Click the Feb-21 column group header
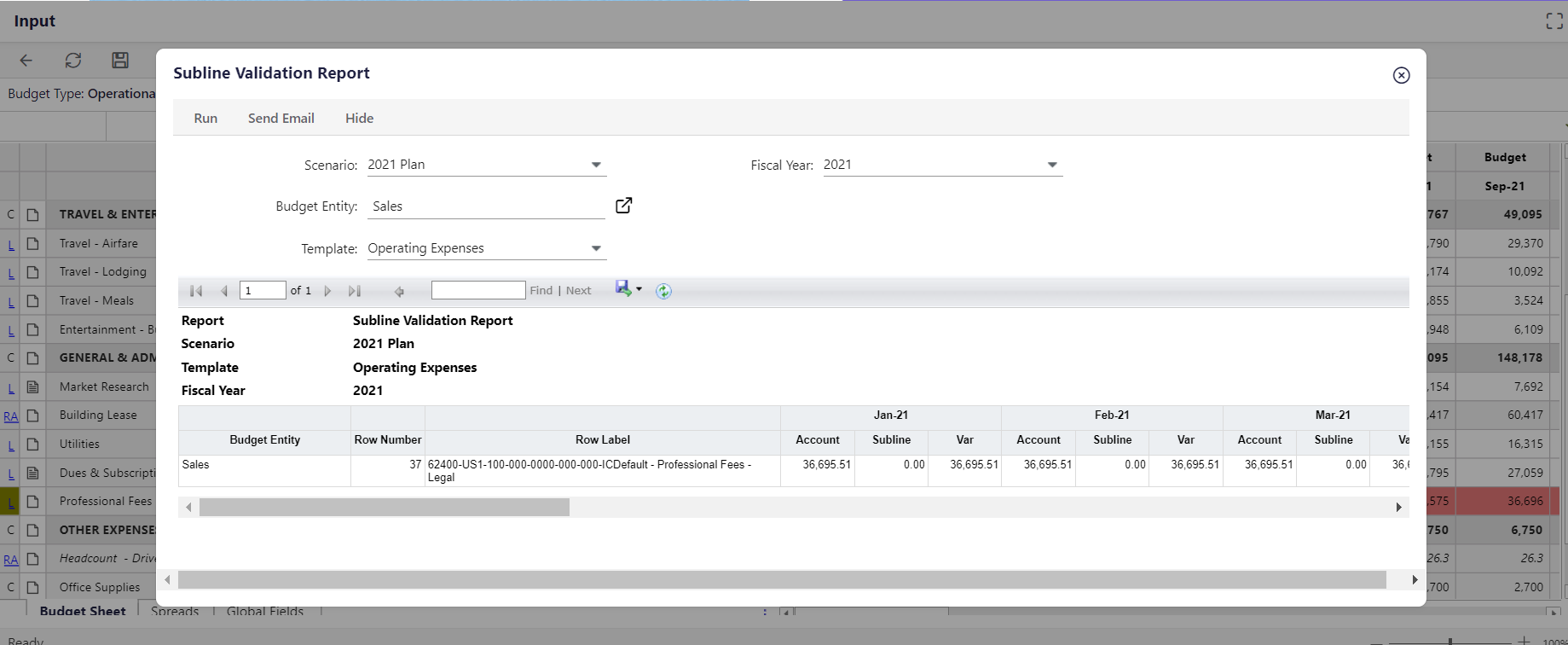Screen dimensions: 1568x645 pyautogui.click(x=1112, y=415)
